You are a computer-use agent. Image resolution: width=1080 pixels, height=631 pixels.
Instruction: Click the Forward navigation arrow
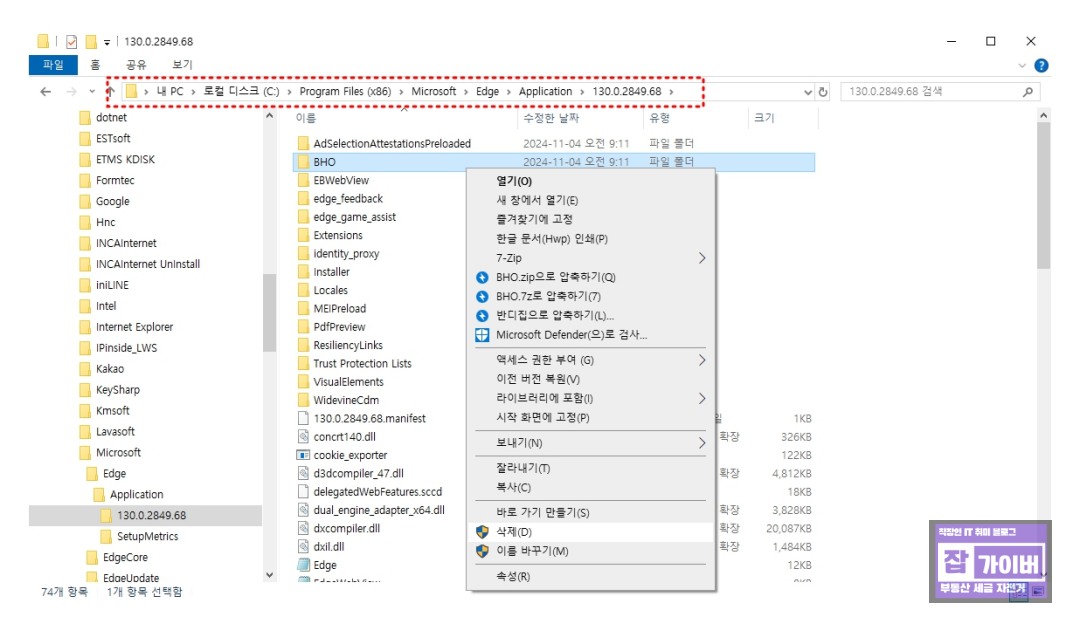(71, 92)
